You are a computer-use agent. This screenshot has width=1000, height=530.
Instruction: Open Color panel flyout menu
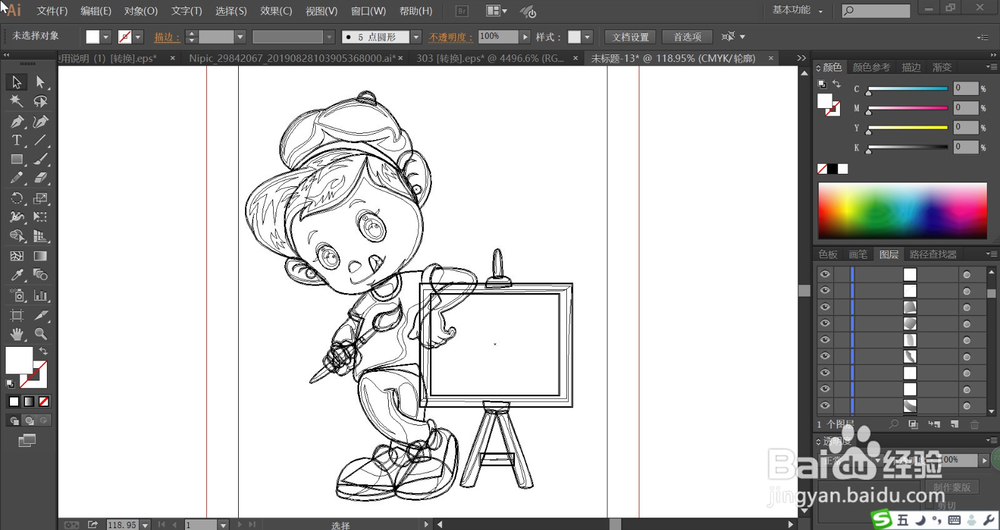[x=992, y=67]
